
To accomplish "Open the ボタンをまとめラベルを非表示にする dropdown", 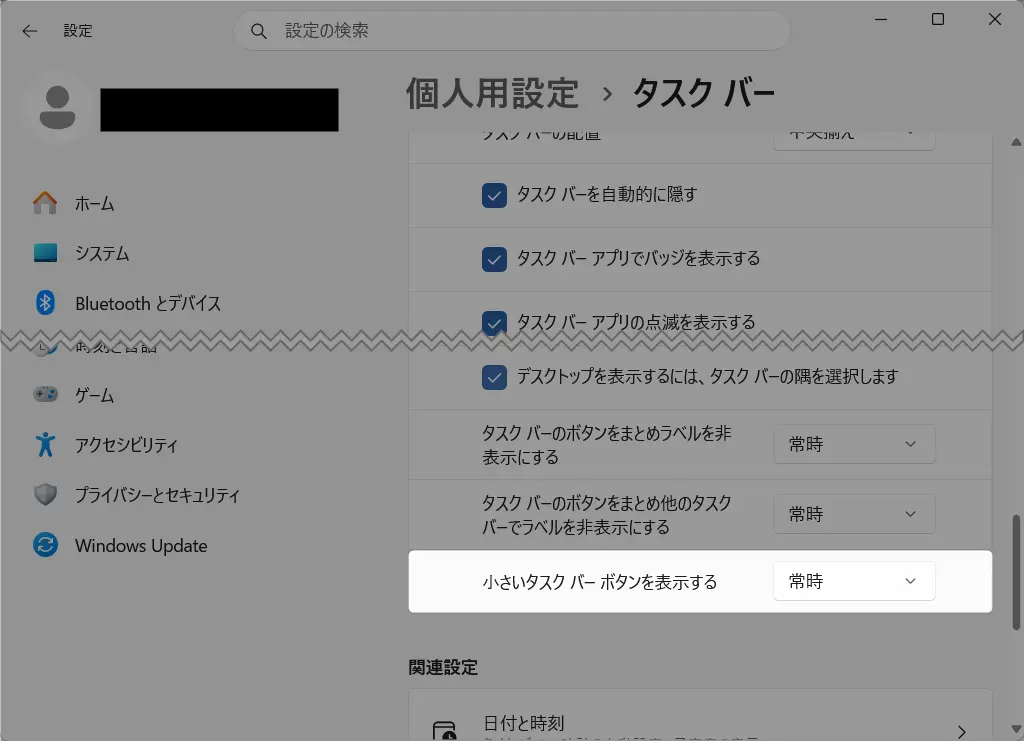I will (x=854, y=444).
